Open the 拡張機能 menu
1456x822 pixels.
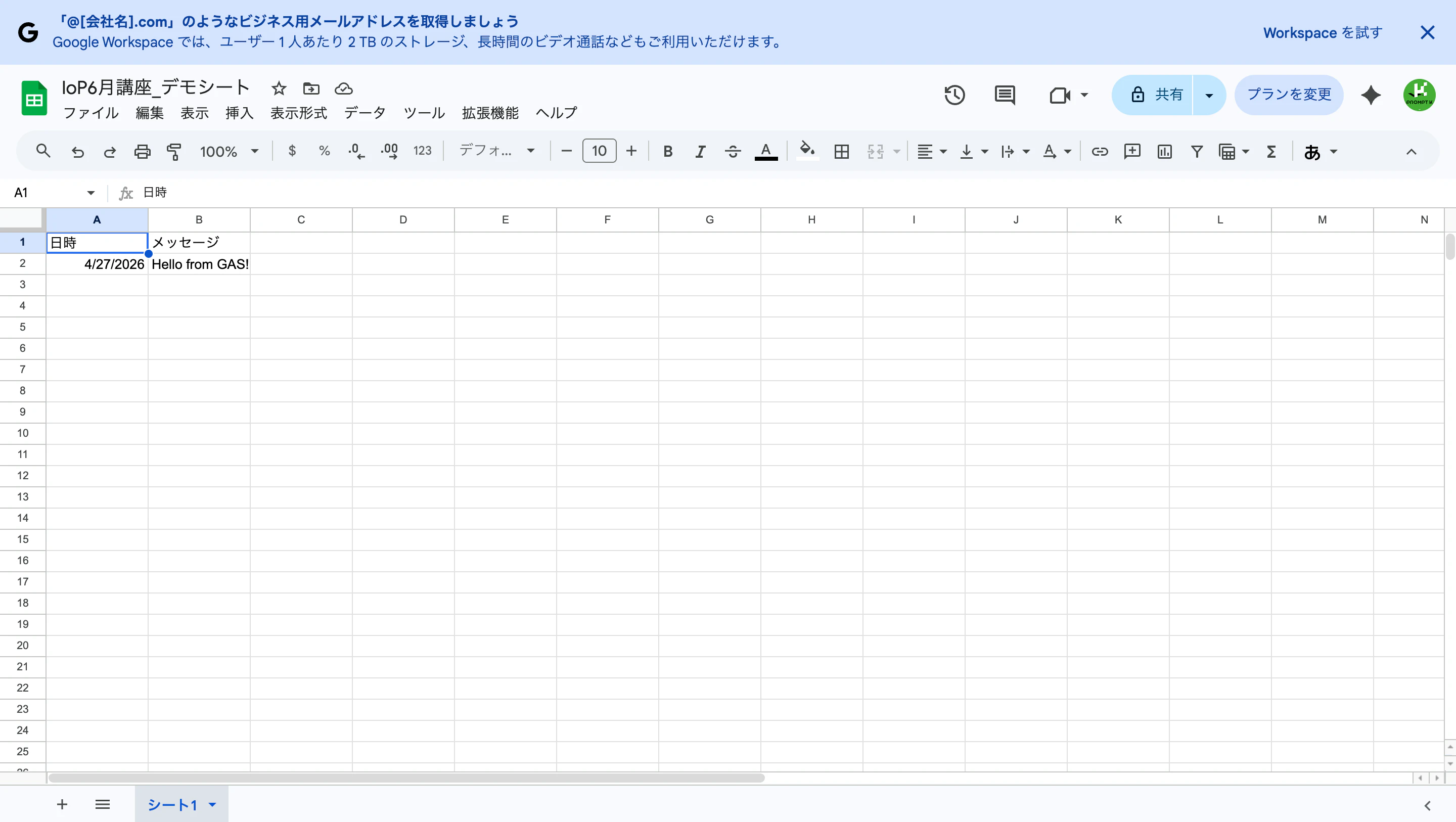tap(490, 113)
